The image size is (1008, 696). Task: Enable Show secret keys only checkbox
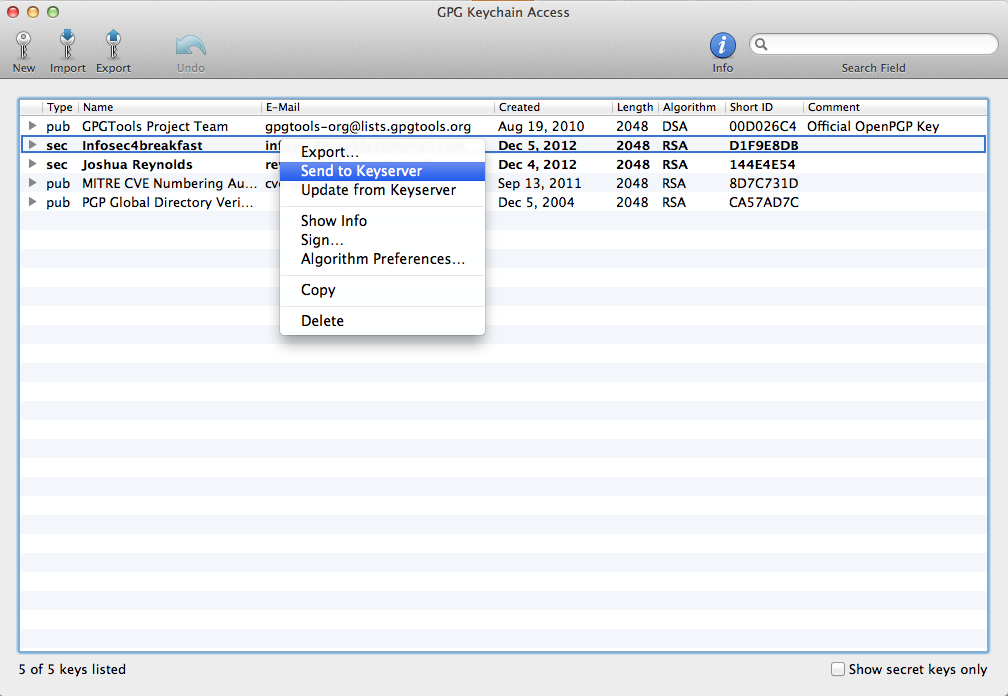coord(838,669)
